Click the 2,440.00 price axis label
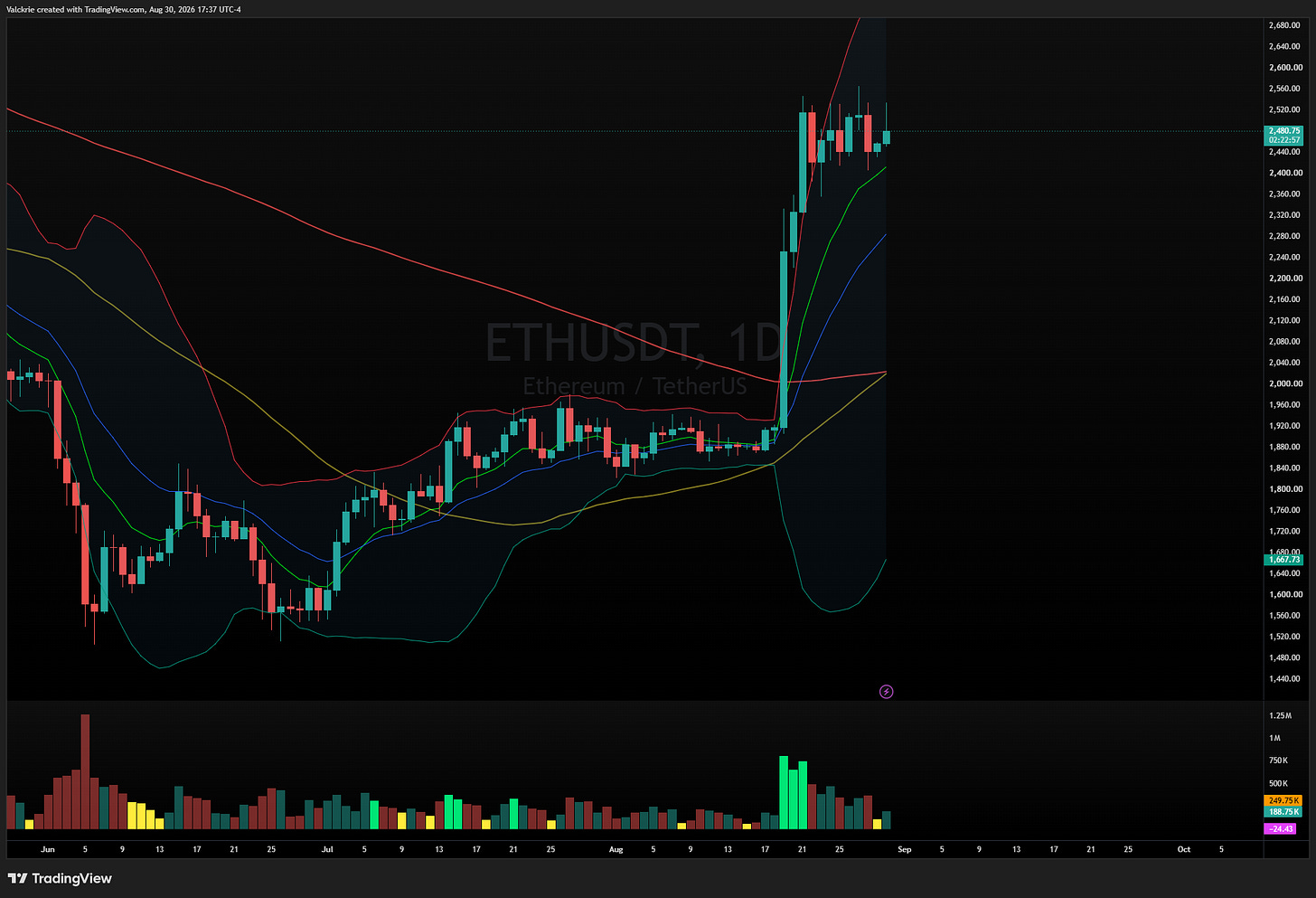 (x=1284, y=152)
